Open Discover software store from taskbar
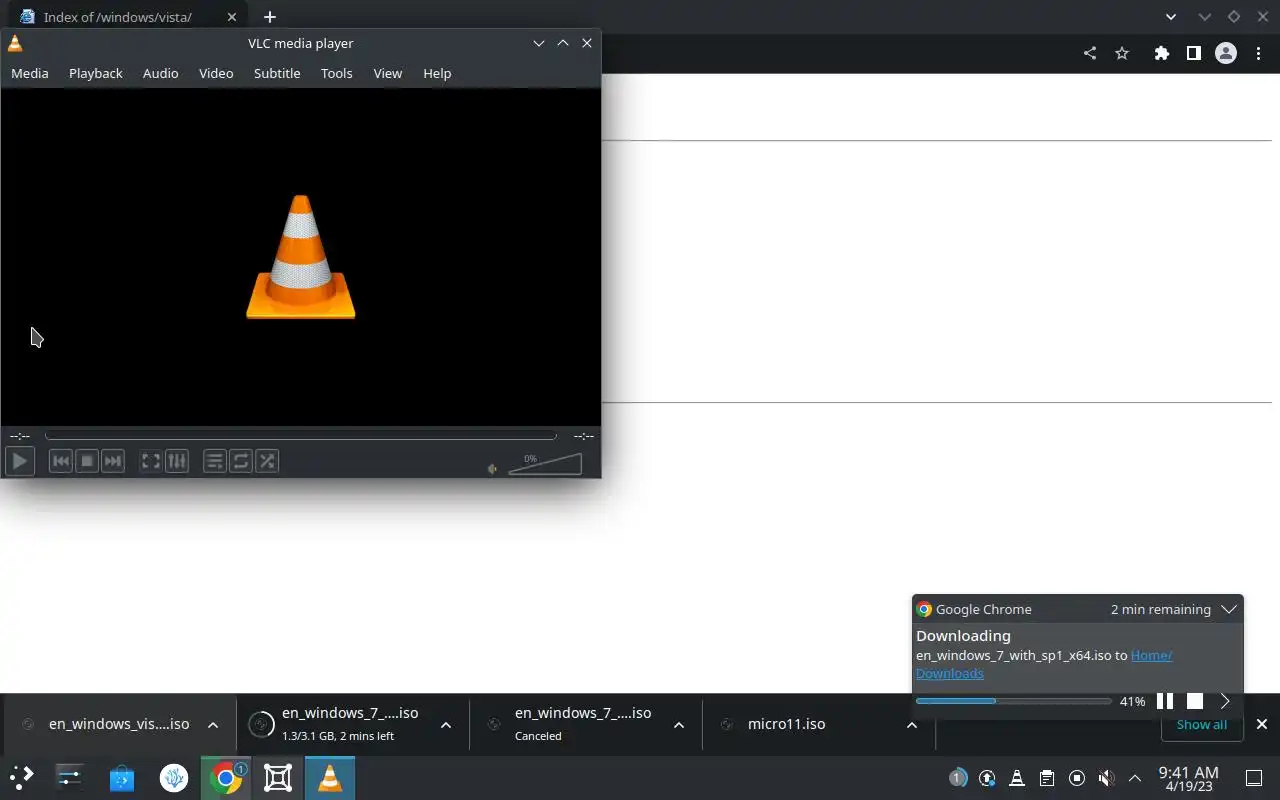 (122, 777)
